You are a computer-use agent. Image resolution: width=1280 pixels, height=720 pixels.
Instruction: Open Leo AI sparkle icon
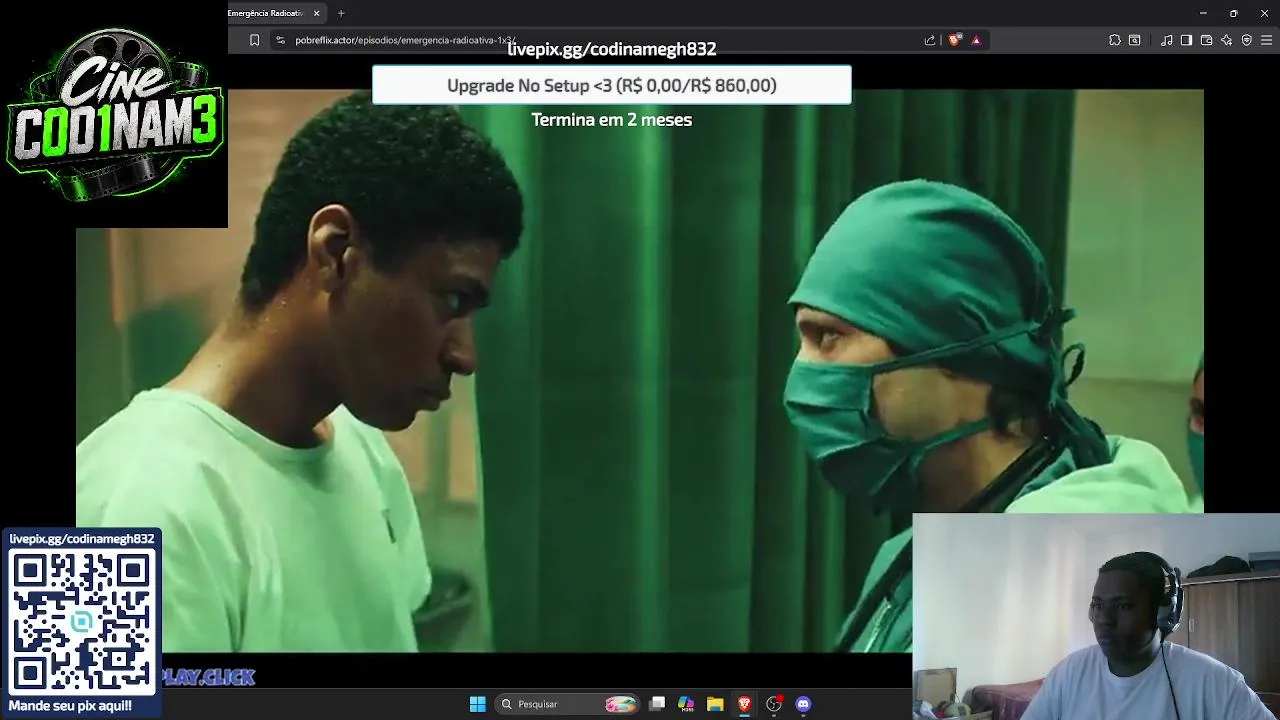point(1227,40)
